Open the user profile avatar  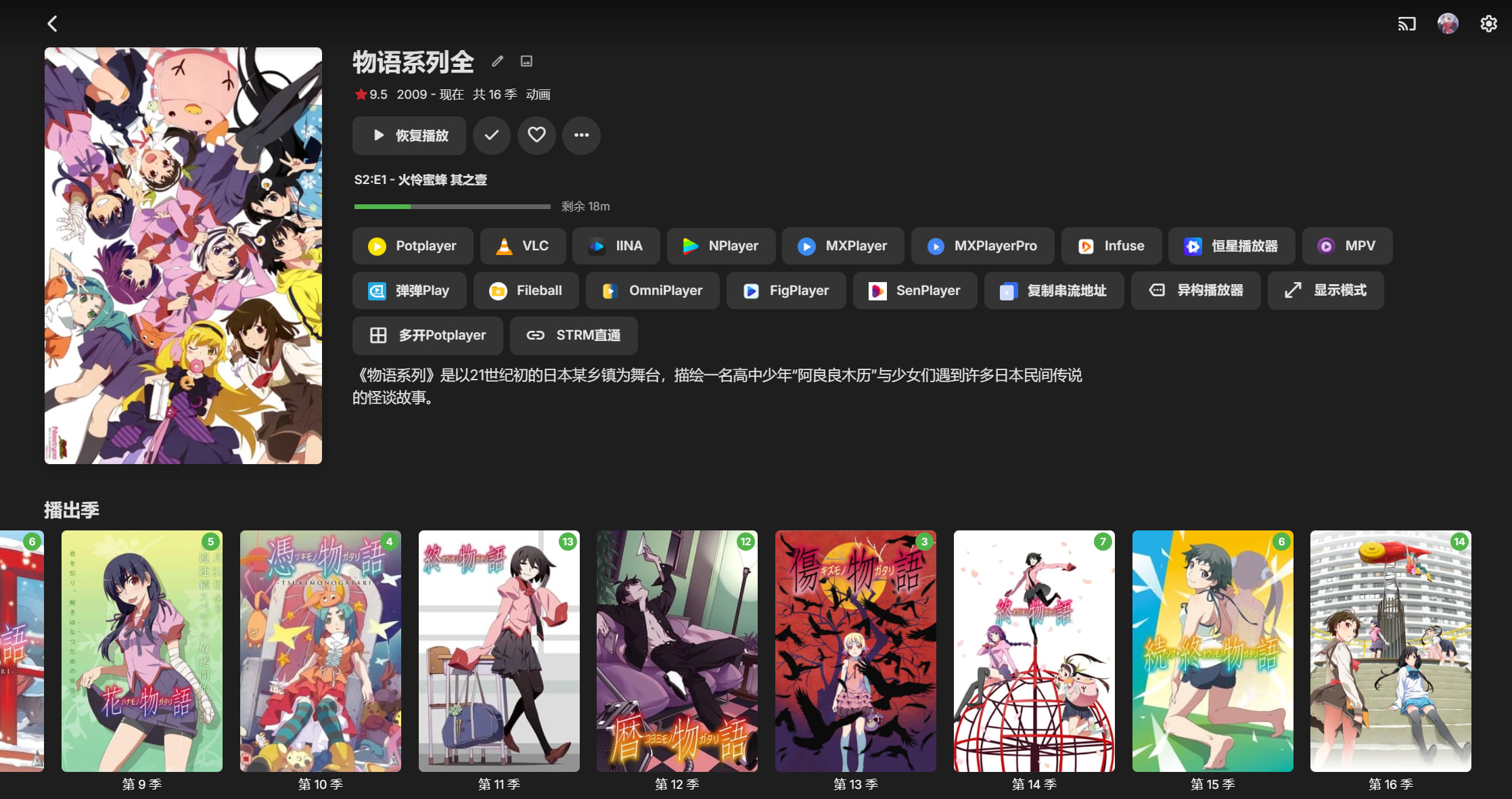pos(1448,24)
